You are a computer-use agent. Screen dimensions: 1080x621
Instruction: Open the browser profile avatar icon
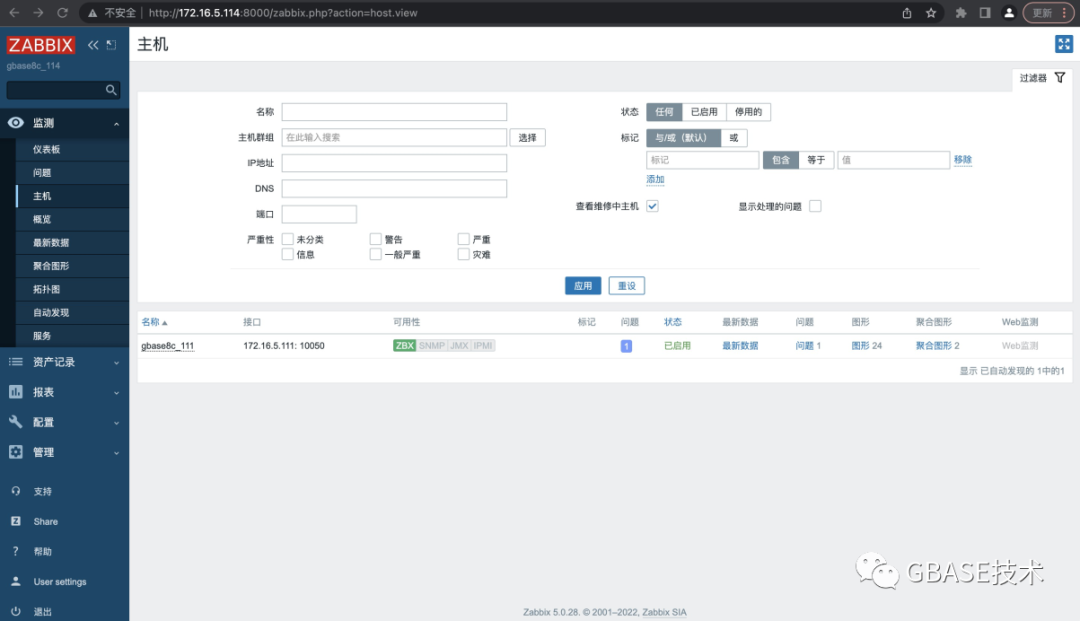pos(1009,13)
